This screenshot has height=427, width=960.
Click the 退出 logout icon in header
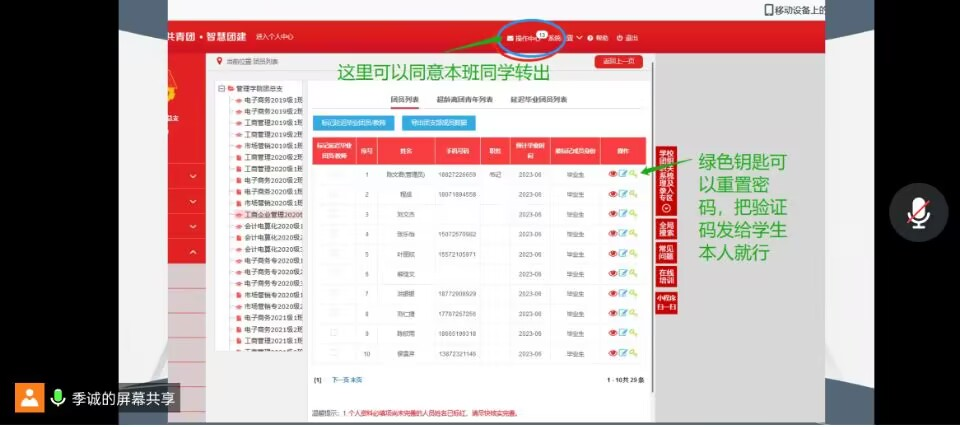coord(620,38)
